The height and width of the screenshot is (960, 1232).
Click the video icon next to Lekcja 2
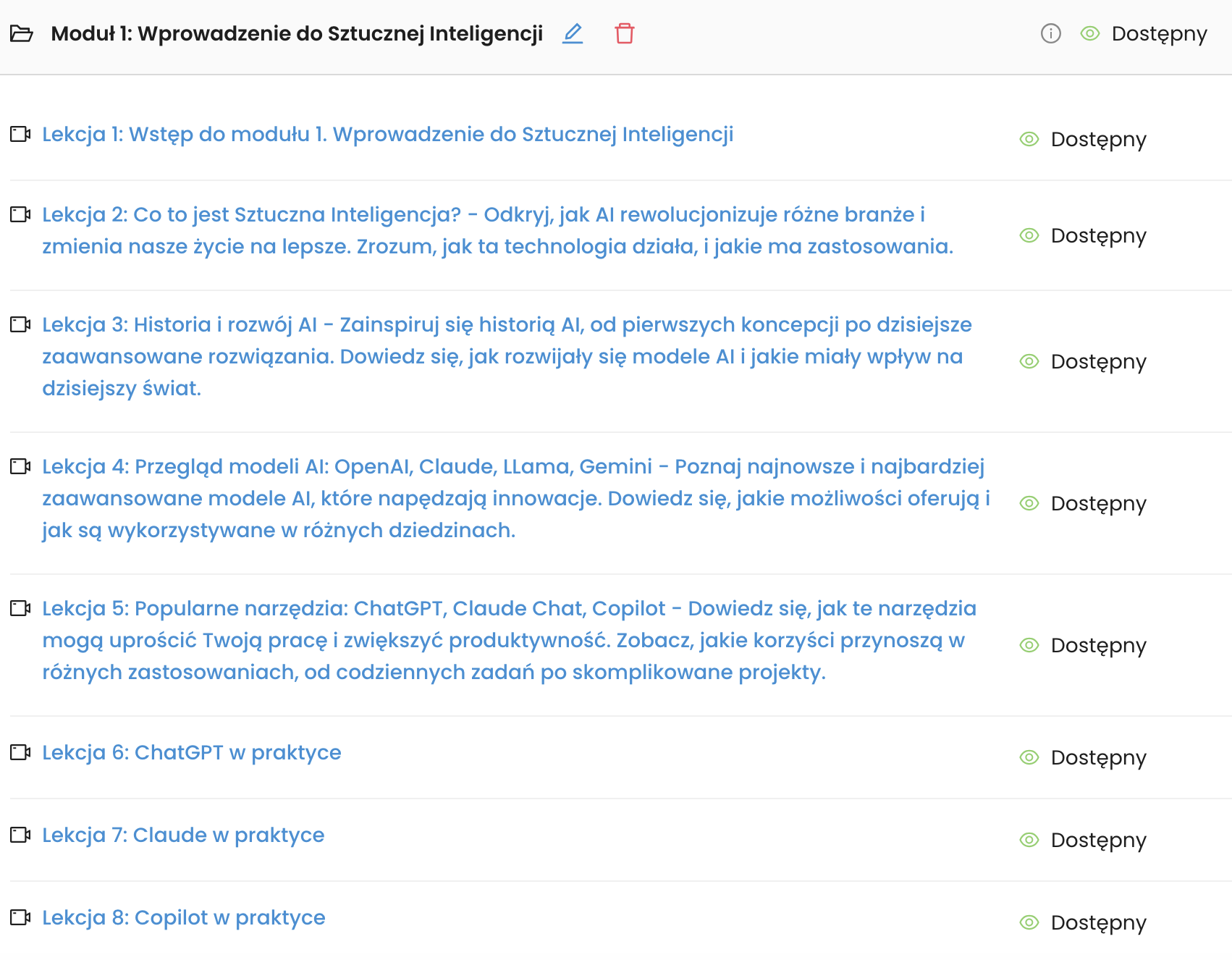[x=20, y=214]
